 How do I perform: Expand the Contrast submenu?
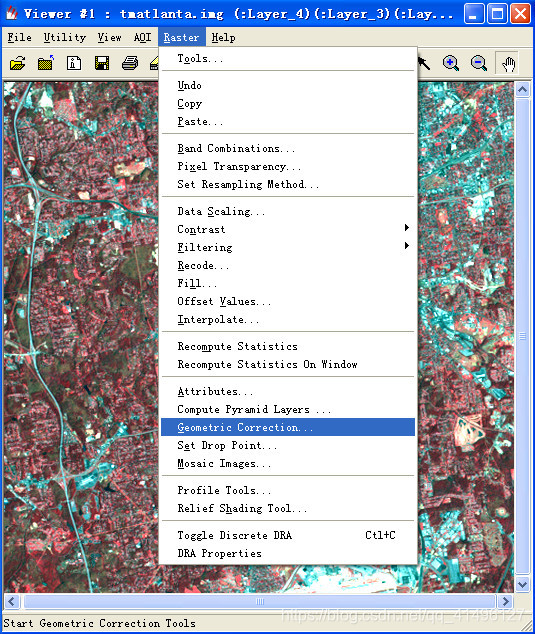click(288, 229)
